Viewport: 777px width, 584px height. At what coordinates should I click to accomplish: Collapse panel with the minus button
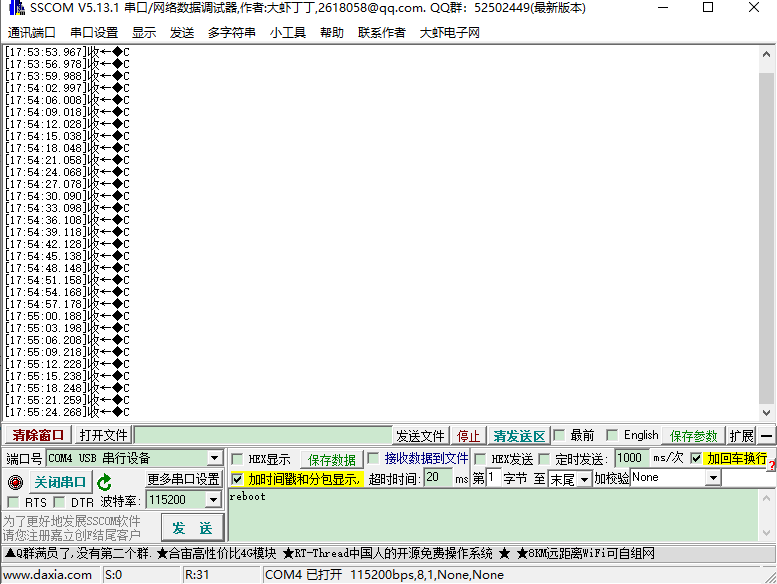[766, 436]
